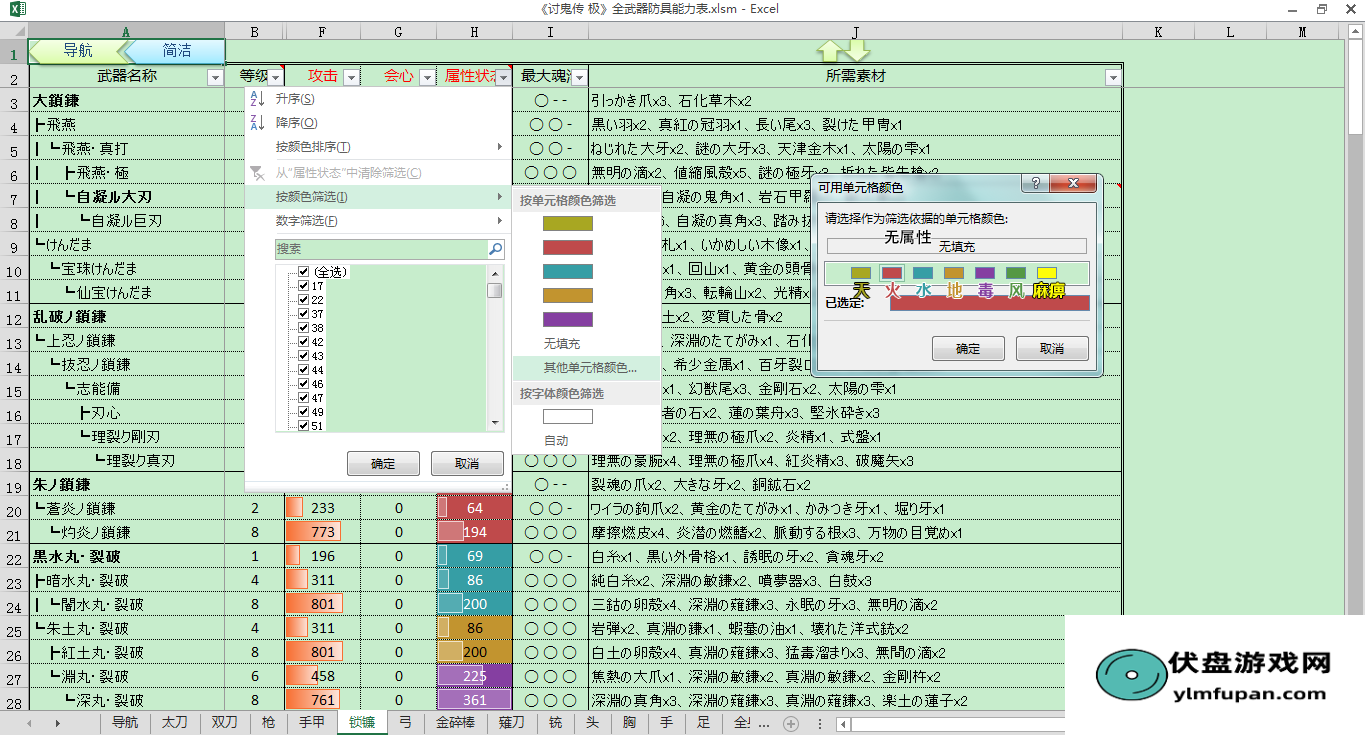Viewport: 1365px width, 735px height.
Task: Filter by orange cell color in submenu
Action: (x=568, y=295)
